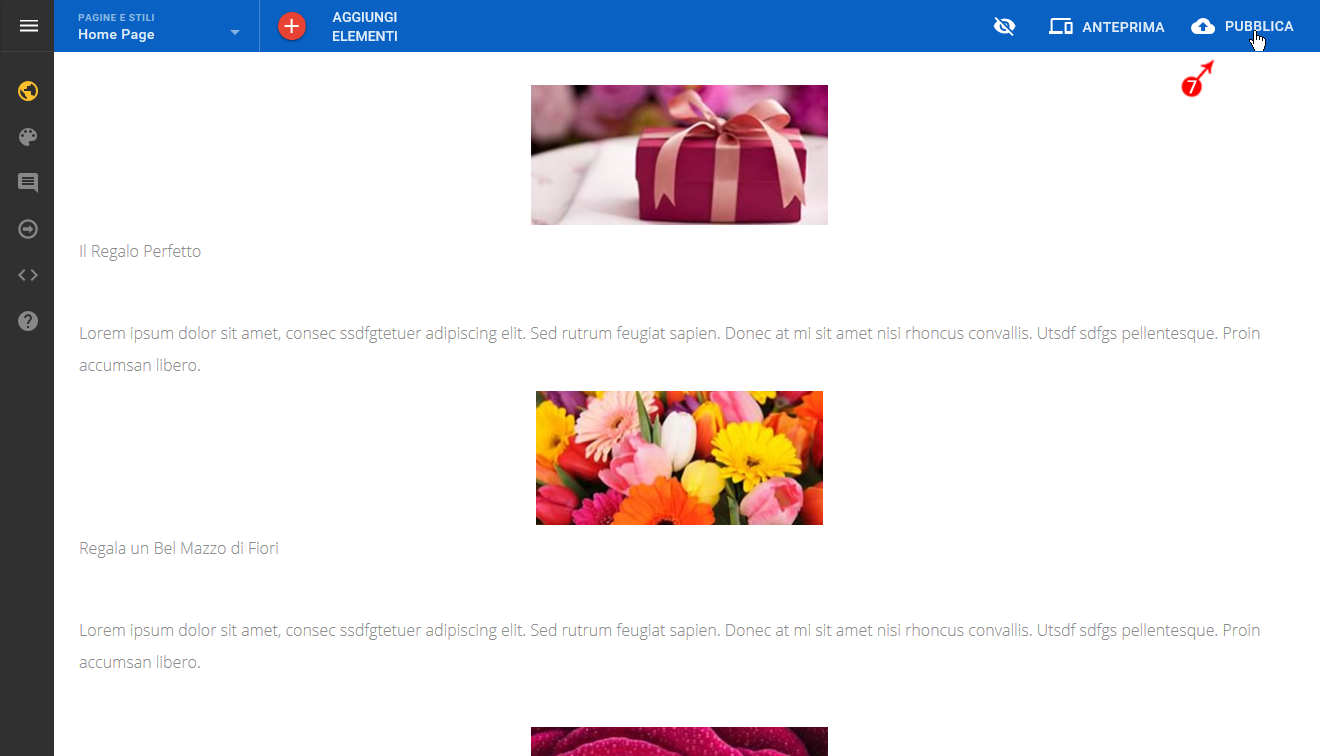This screenshot has height=756, width=1320.
Task: Select the pink gift box image
Action: coord(679,155)
